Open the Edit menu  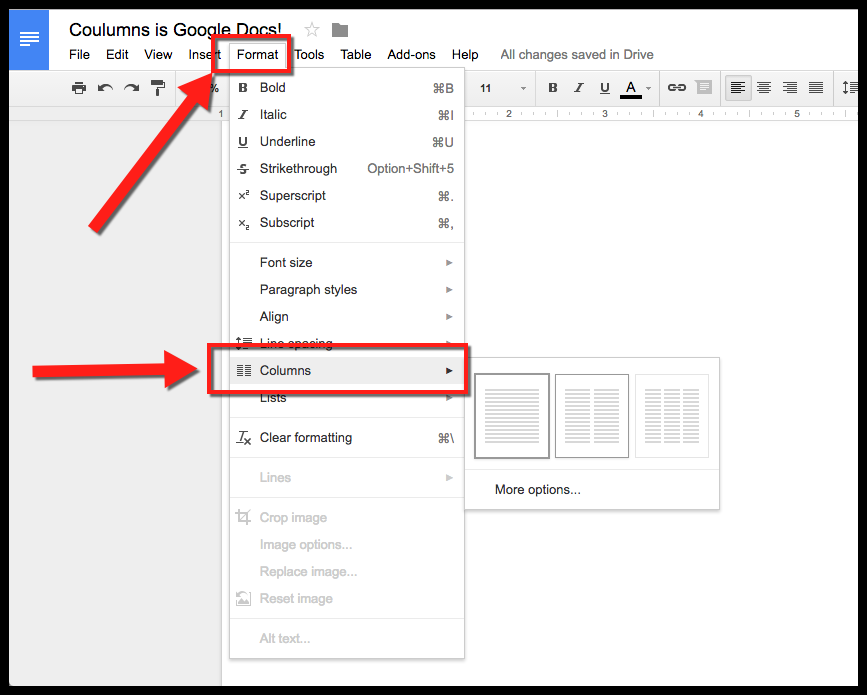[x=117, y=55]
